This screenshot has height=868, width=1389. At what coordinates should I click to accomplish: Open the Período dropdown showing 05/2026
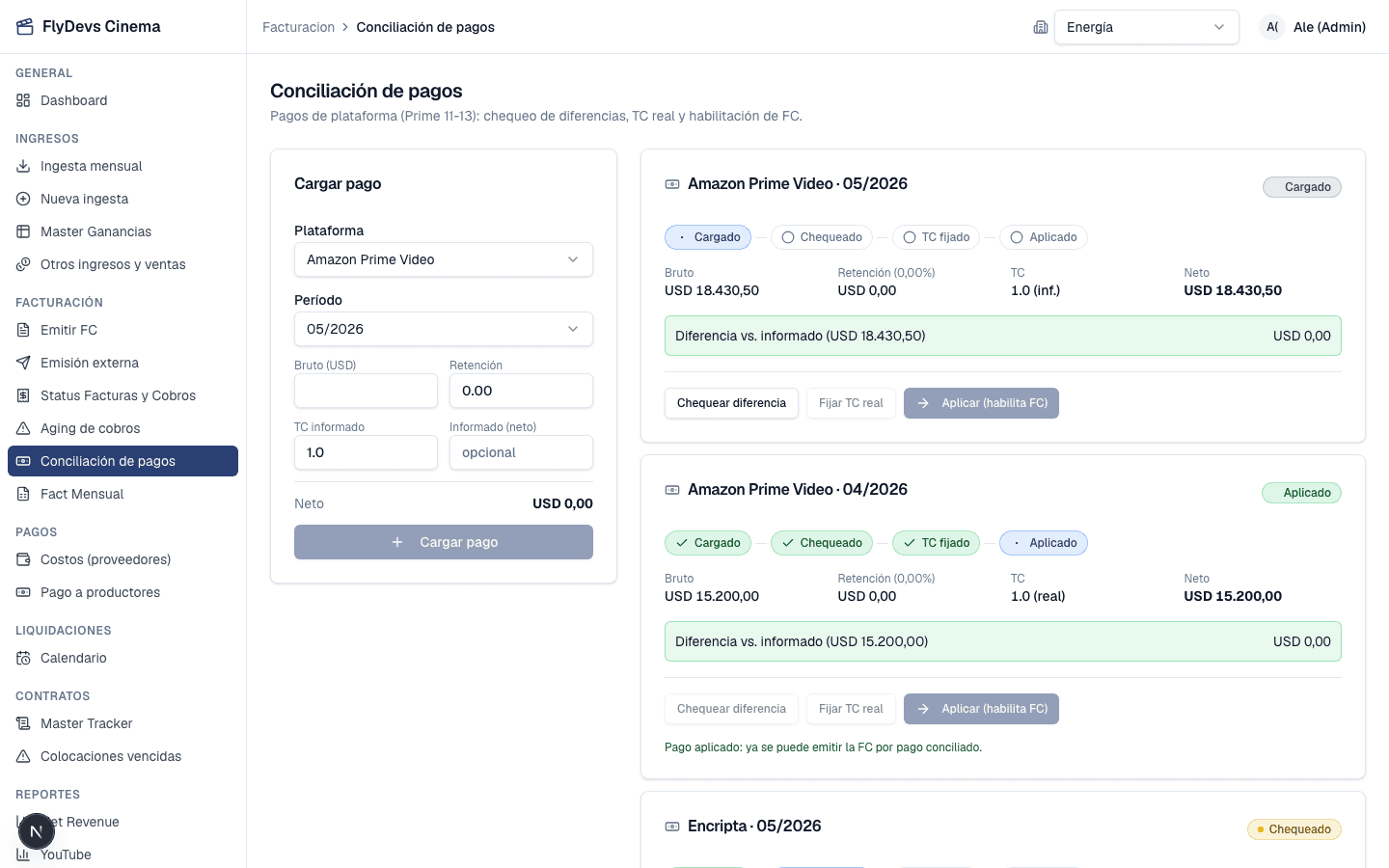(444, 329)
